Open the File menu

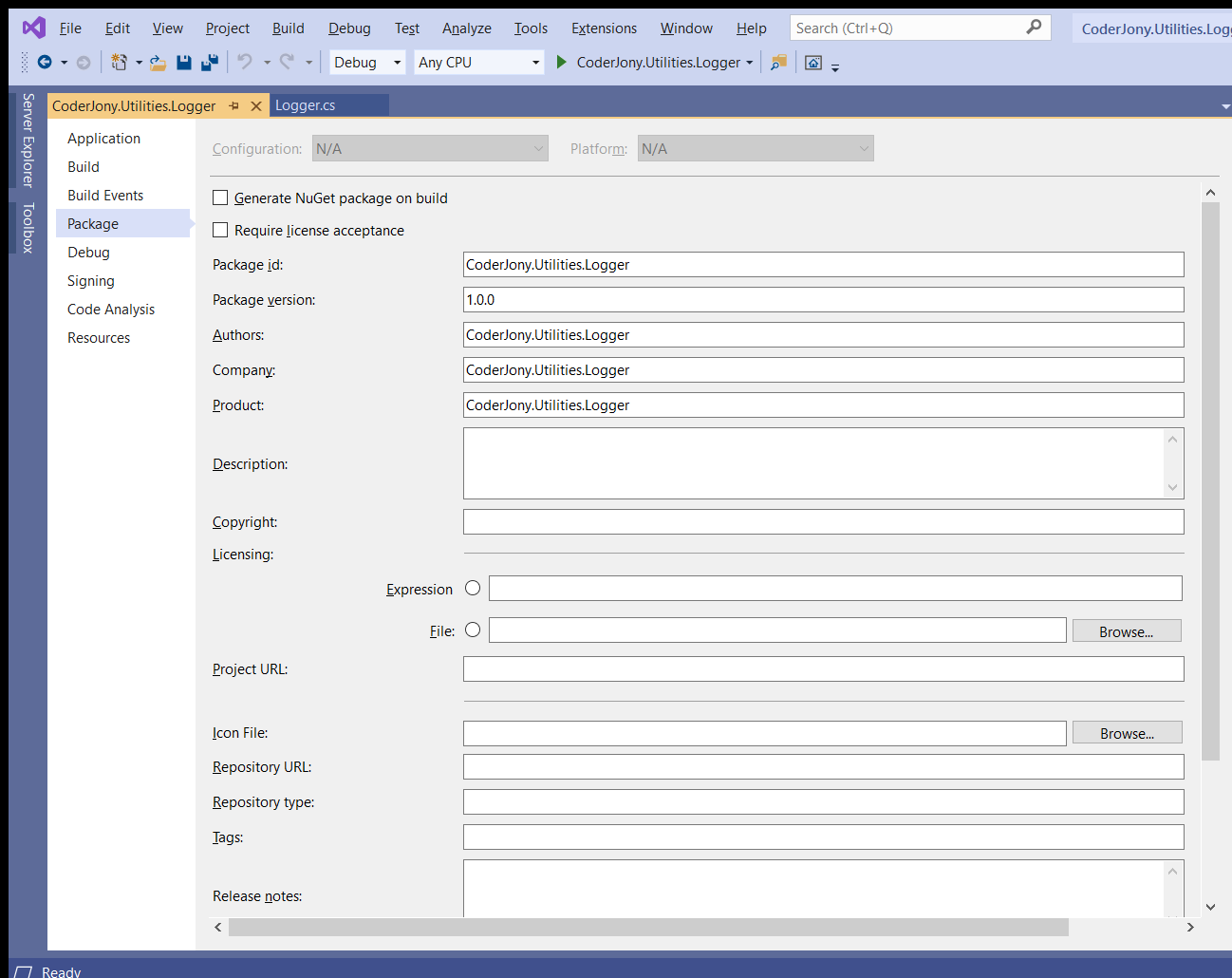coord(70,28)
